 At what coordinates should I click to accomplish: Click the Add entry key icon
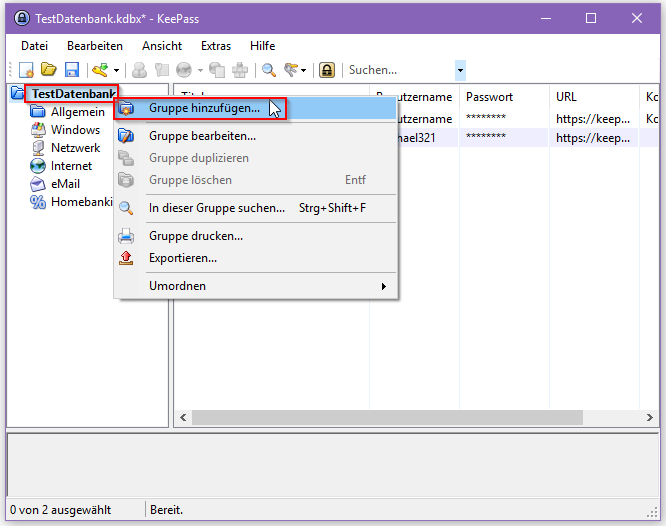click(x=100, y=70)
